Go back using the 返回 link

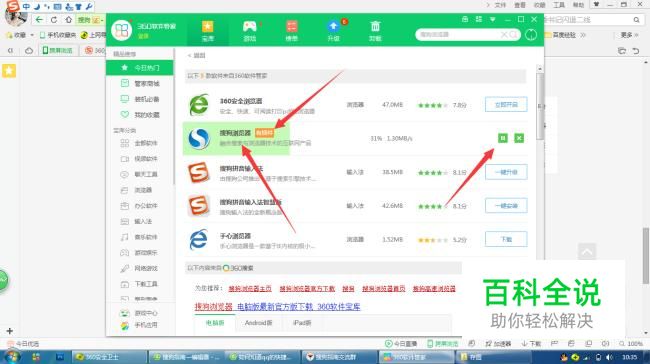[196, 55]
